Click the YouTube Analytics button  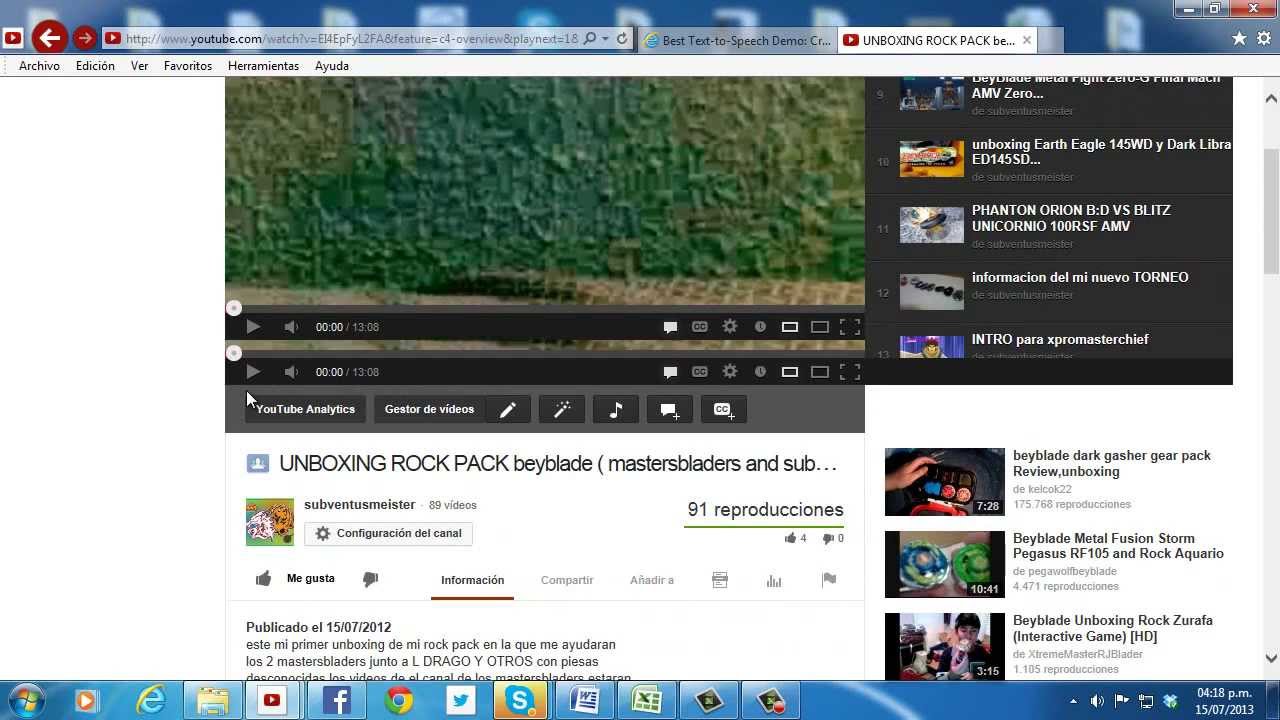(x=305, y=409)
